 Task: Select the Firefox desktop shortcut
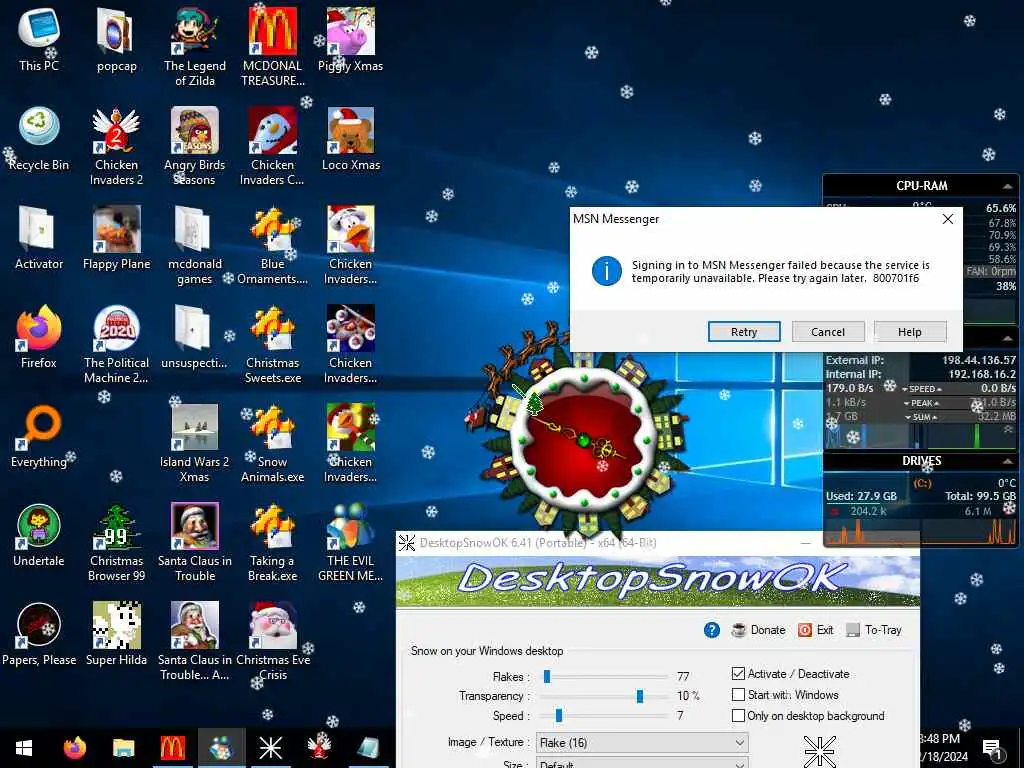point(39,337)
